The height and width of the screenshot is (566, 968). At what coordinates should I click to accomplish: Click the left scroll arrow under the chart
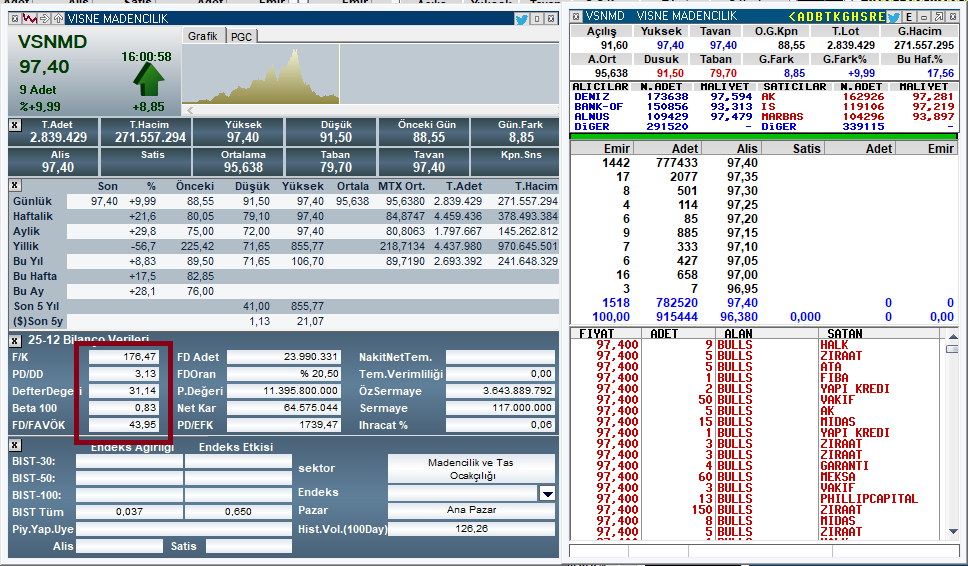click(190, 110)
